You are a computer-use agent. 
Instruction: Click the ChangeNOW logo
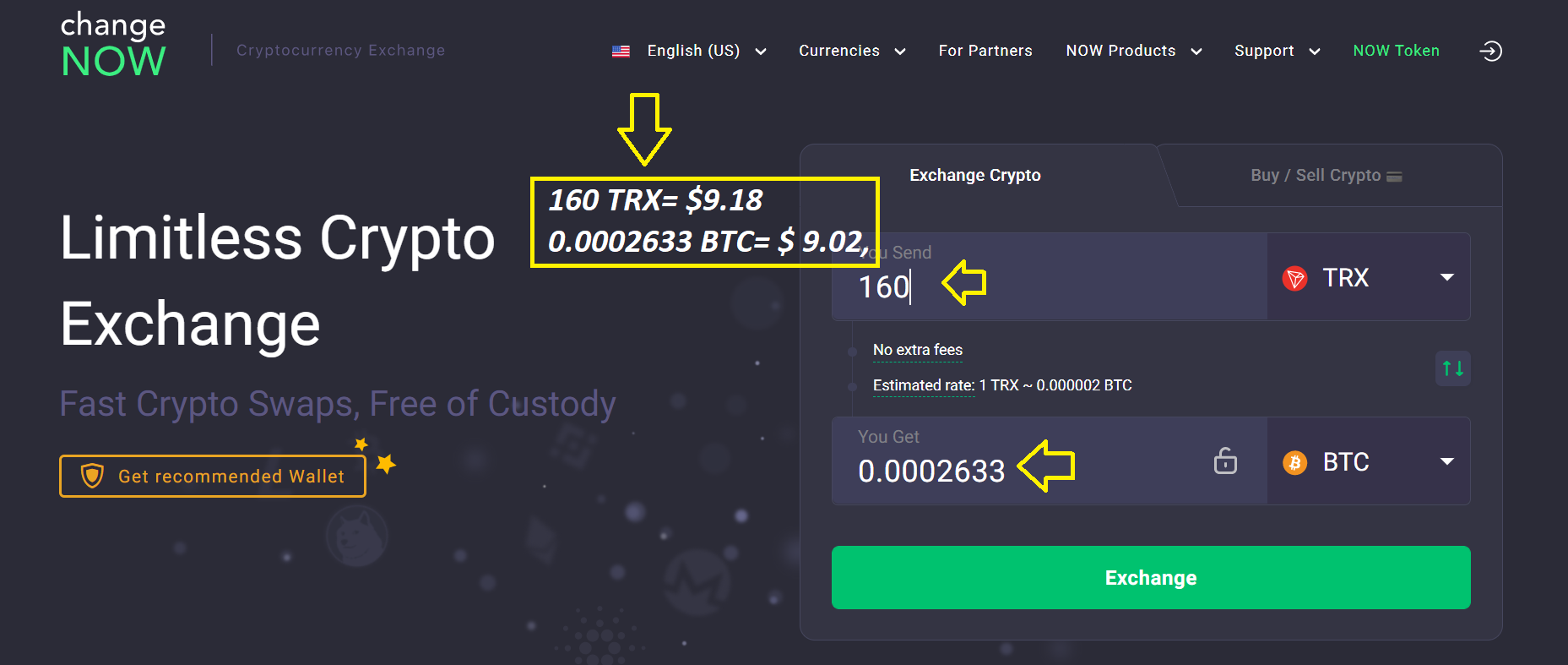click(x=113, y=45)
